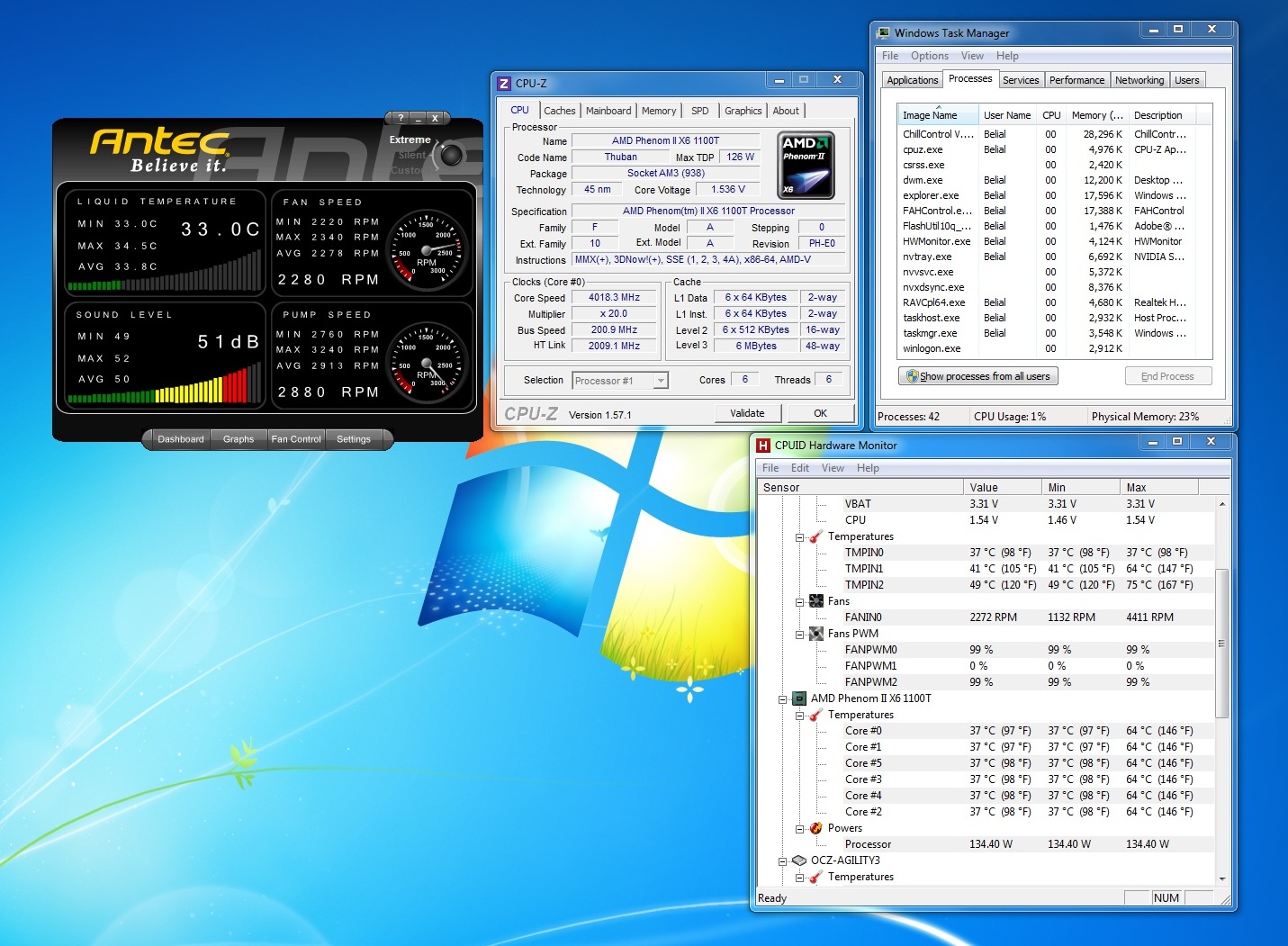Sort processes by the Memory column header

[1096, 115]
